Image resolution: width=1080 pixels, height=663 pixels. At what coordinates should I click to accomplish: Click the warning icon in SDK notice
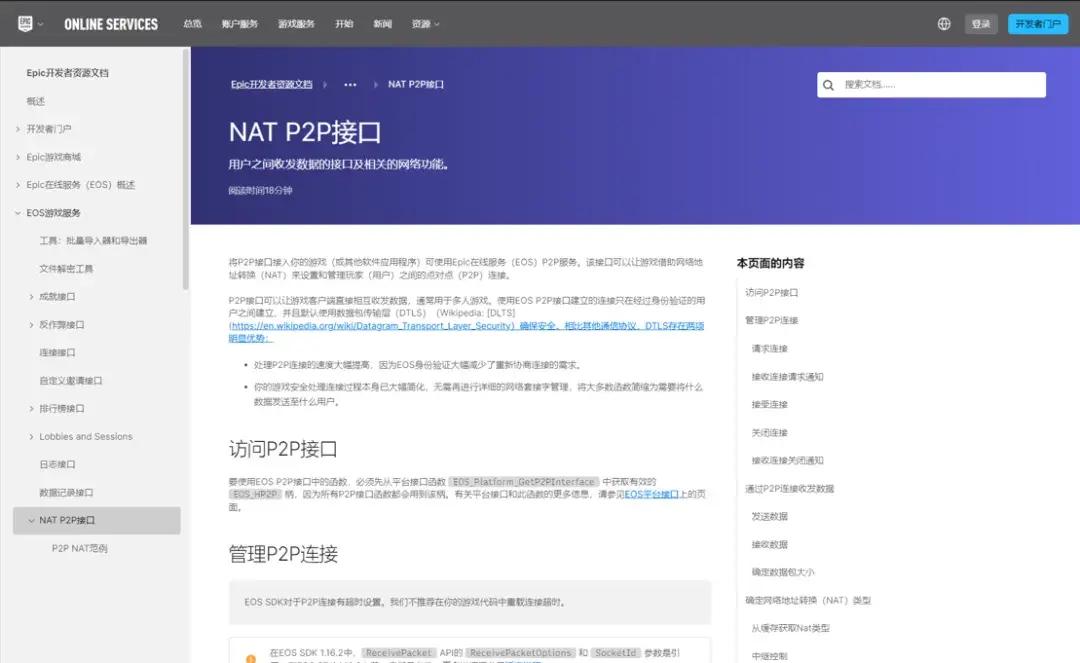[250, 657]
